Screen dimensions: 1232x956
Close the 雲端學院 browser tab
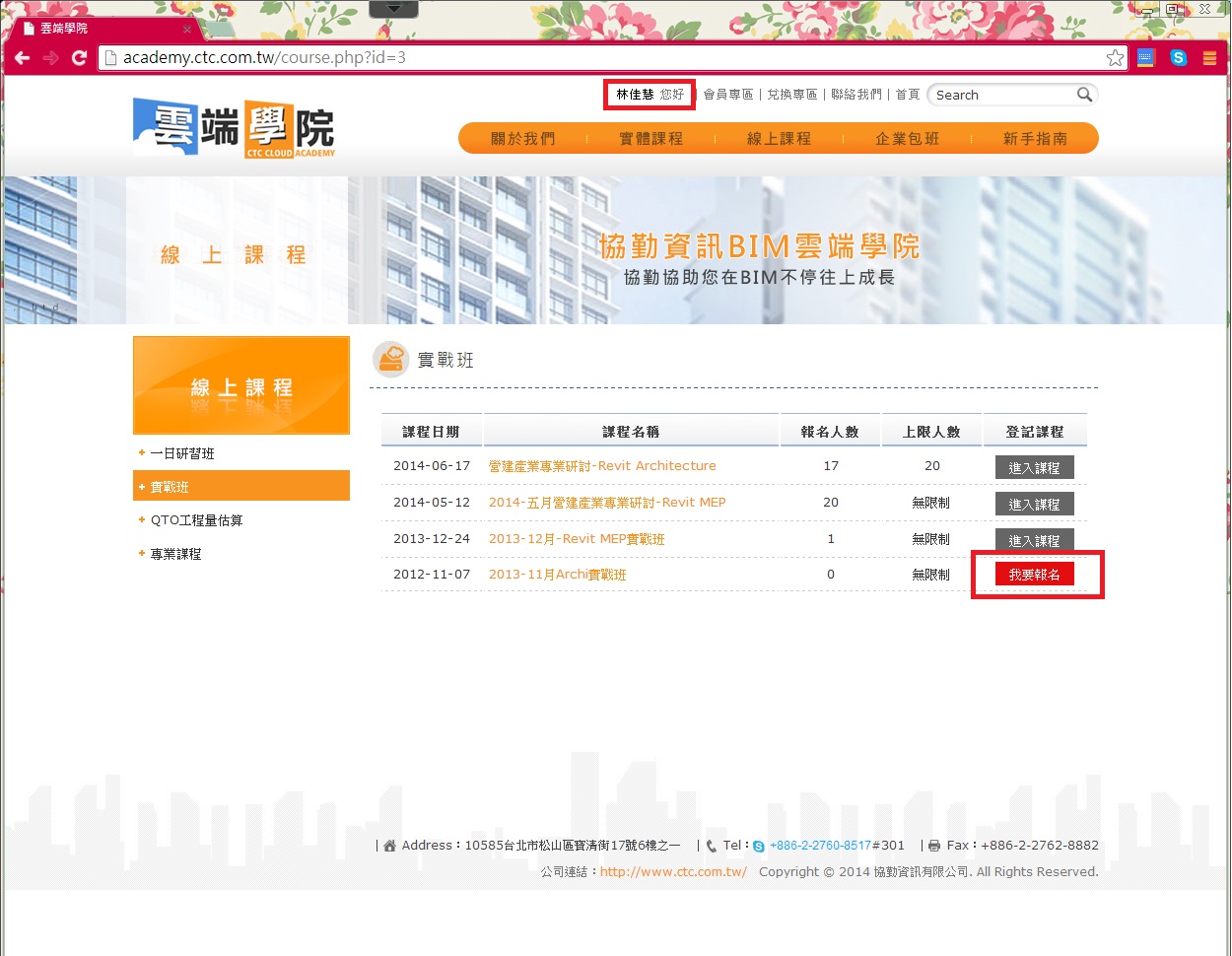tap(187, 29)
